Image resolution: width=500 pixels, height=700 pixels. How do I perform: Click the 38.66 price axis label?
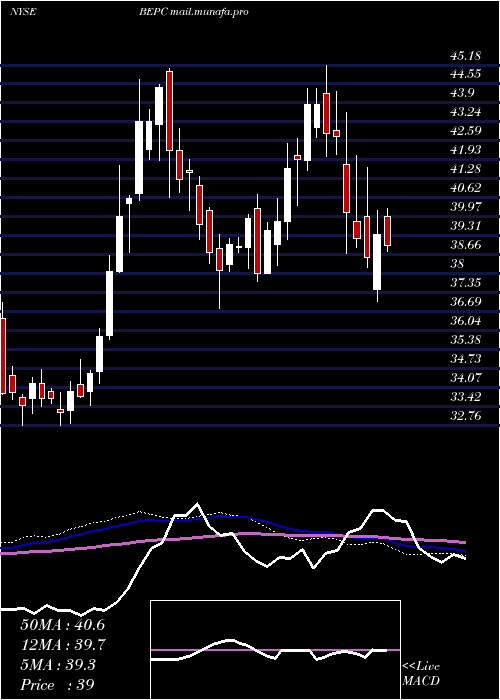(466, 245)
